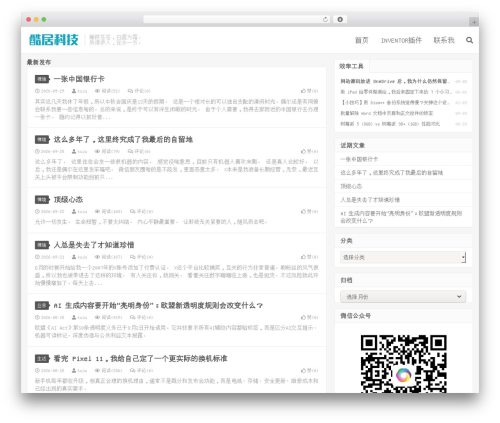Open the search magnifier icon in header
This screenshot has width=500, height=423.
point(469,40)
